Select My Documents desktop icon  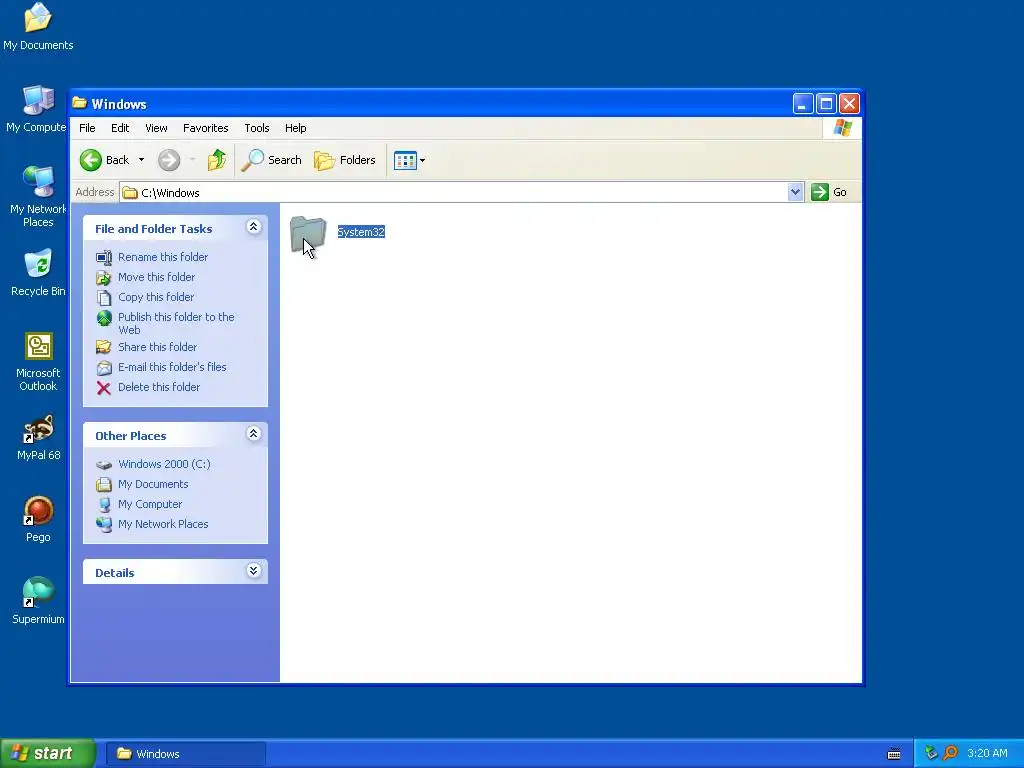[38, 27]
